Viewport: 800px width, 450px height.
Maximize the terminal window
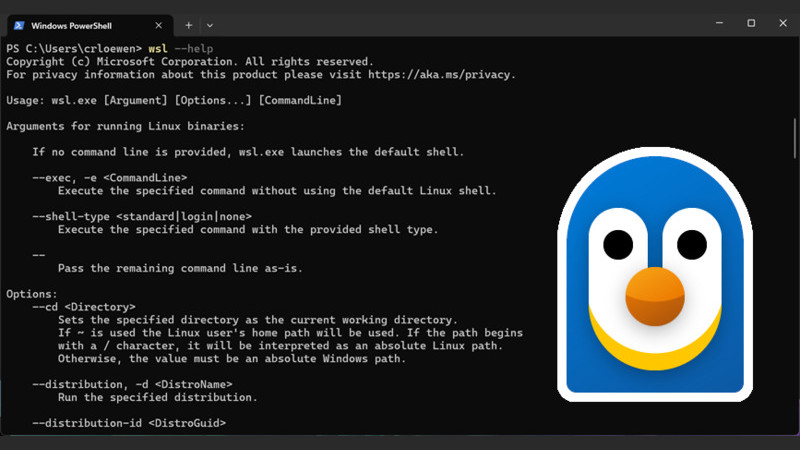pos(751,23)
